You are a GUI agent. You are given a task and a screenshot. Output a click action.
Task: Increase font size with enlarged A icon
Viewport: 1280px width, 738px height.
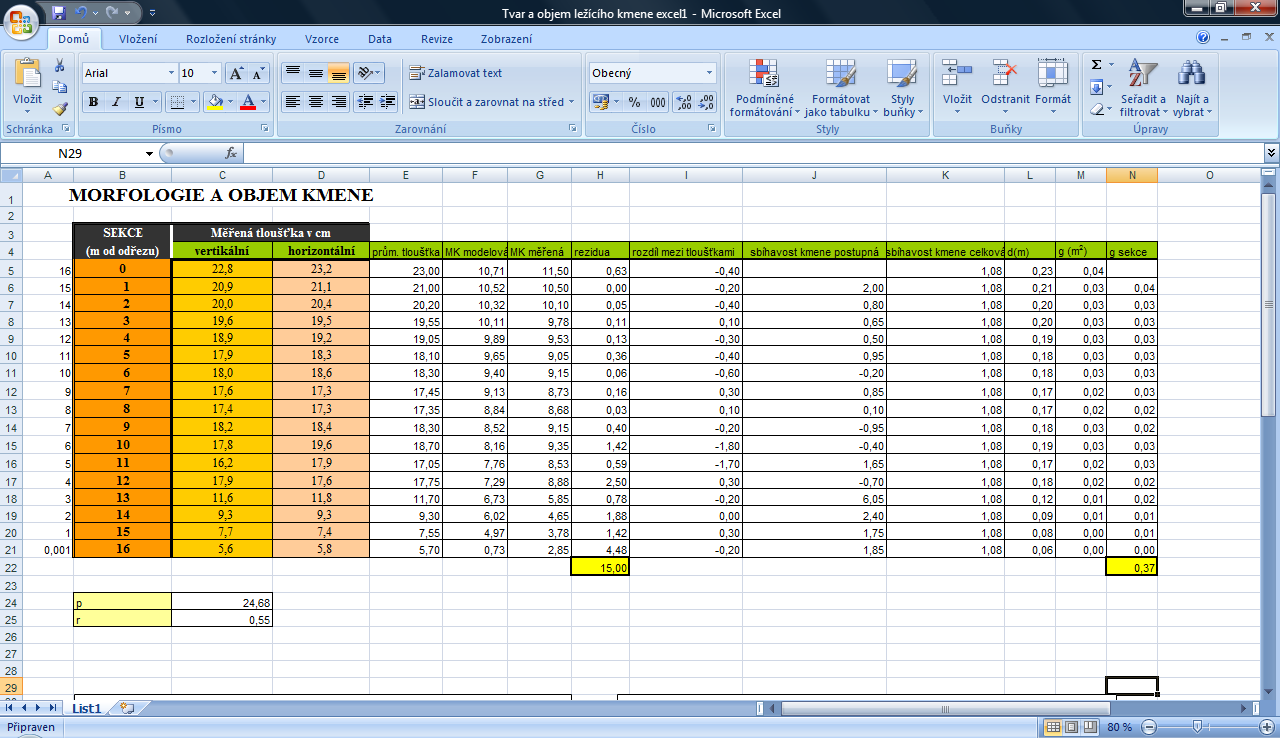[x=236, y=73]
